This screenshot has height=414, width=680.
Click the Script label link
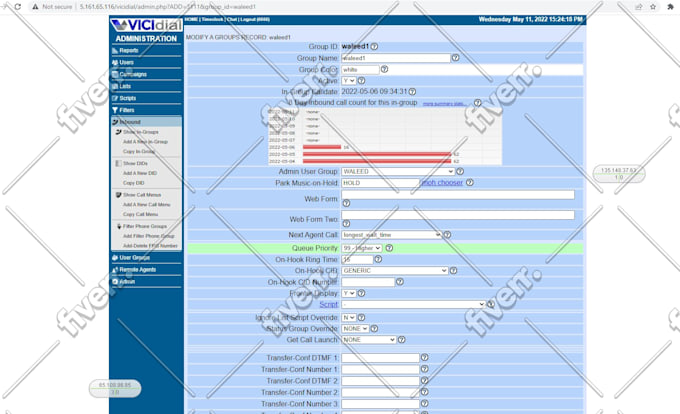pos(328,305)
